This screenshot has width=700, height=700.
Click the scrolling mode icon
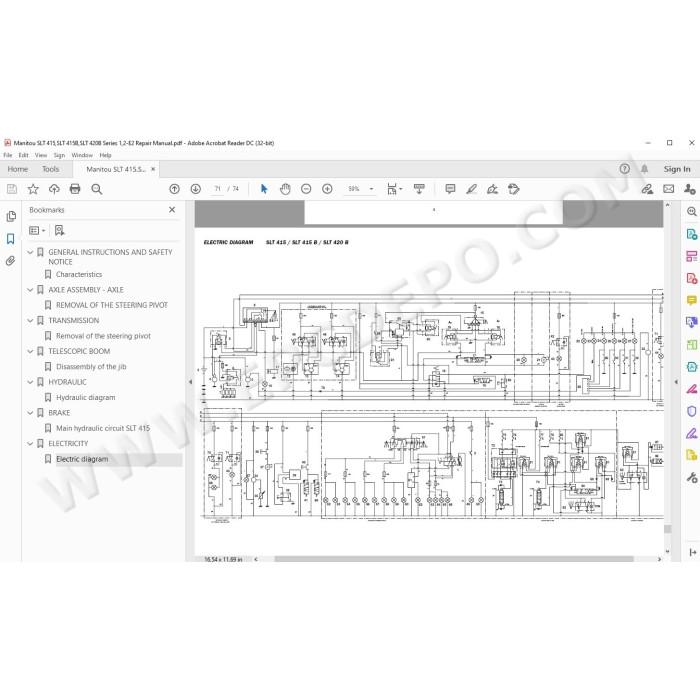pos(419,189)
